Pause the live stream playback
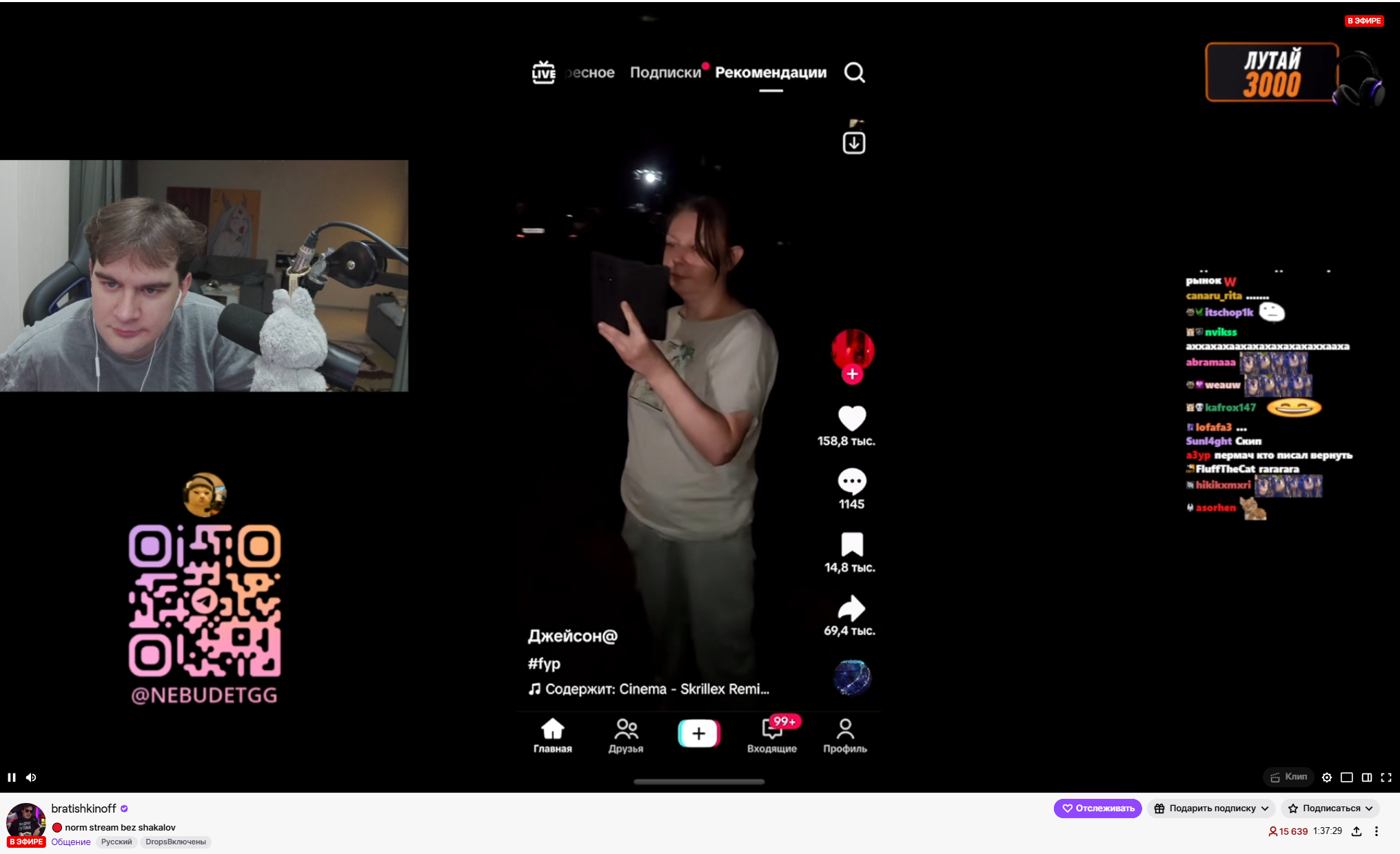Viewport: 1400px width, 854px height. click(12, 777)
